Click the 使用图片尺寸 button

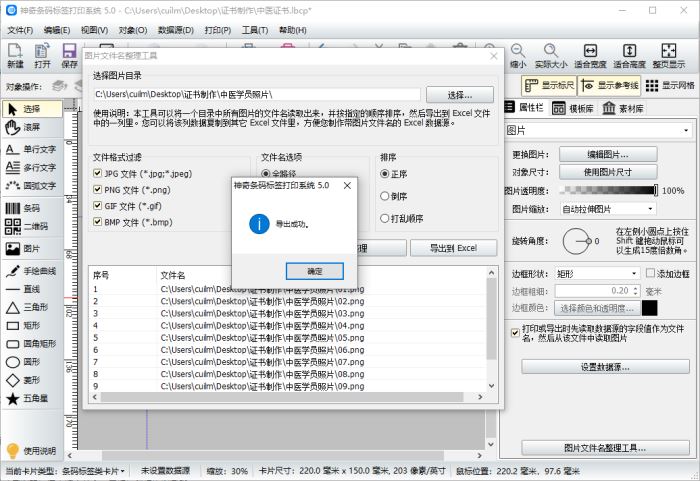click(x=608, y=172)
